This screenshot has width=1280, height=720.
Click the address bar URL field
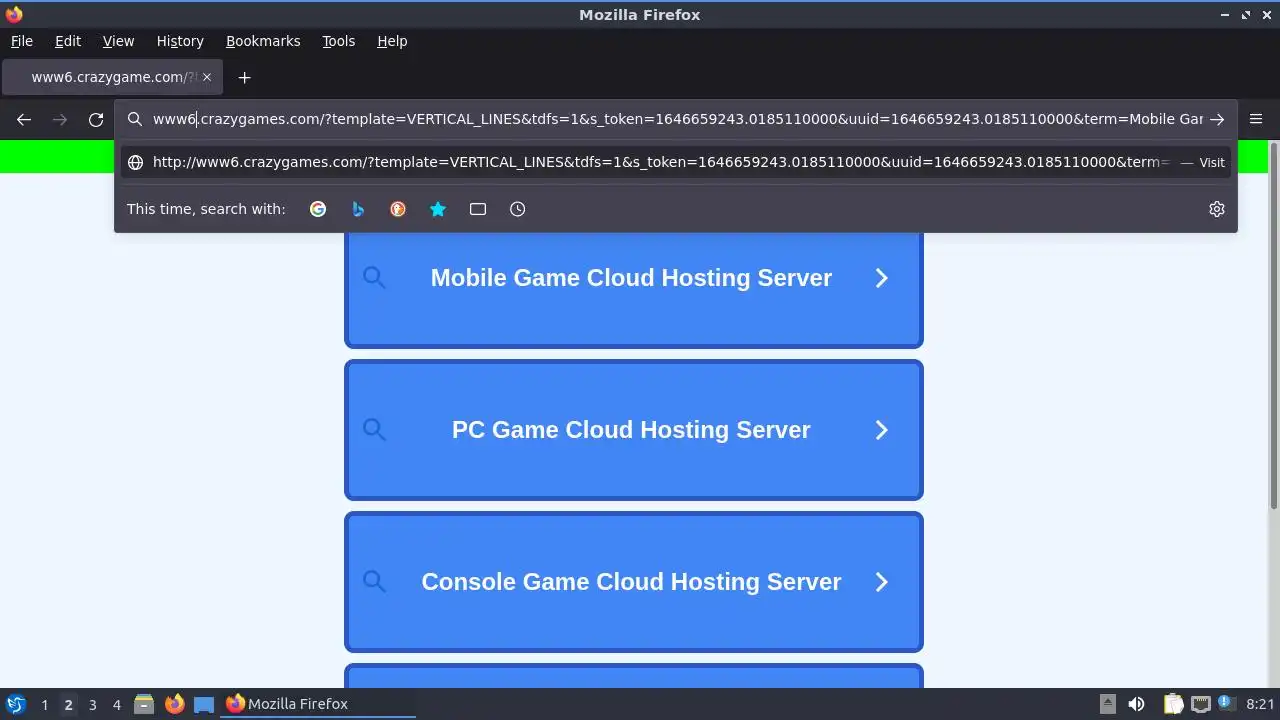tap(677, 119)
